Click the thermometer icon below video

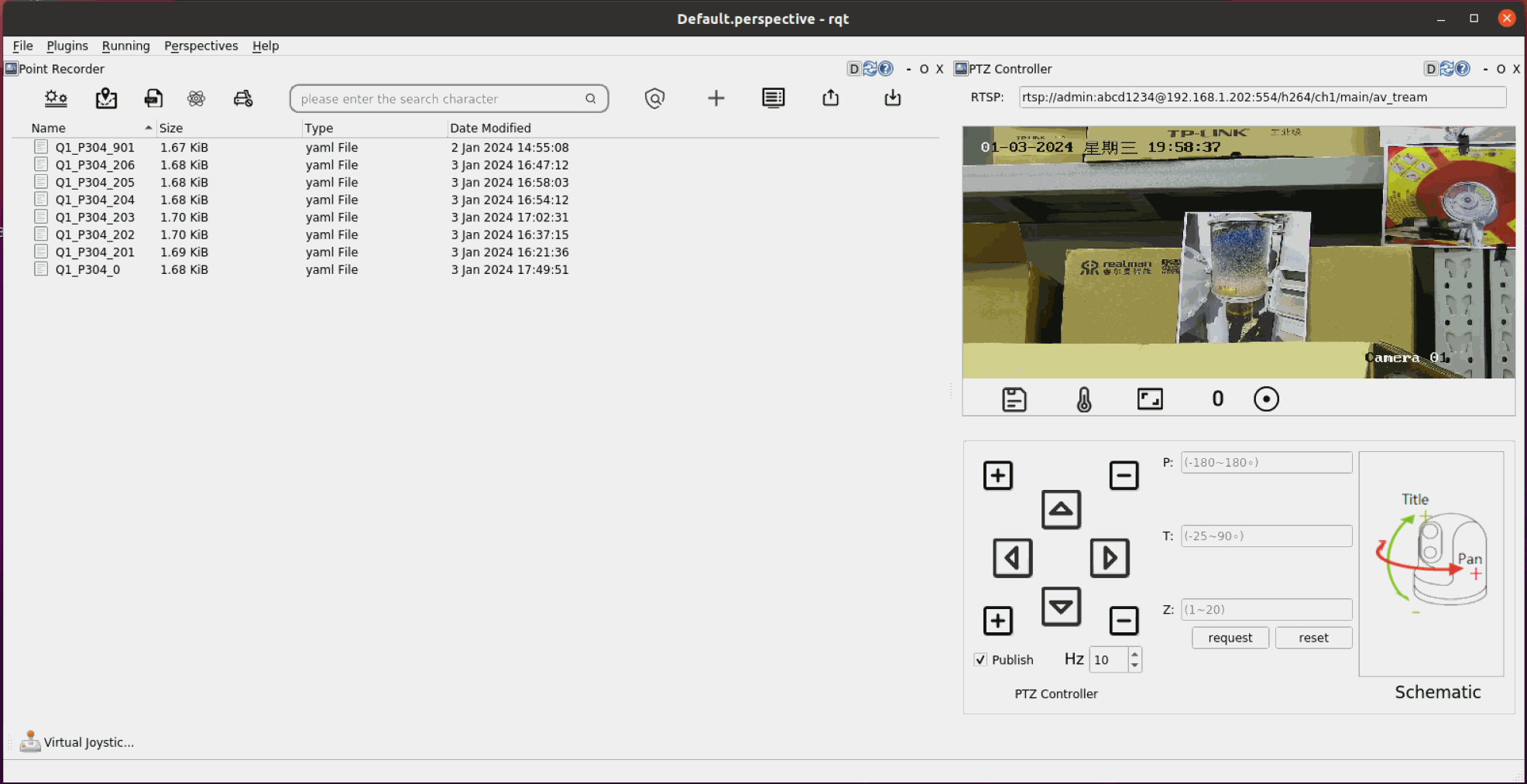pyautogui.click(x=1083, y=399)
